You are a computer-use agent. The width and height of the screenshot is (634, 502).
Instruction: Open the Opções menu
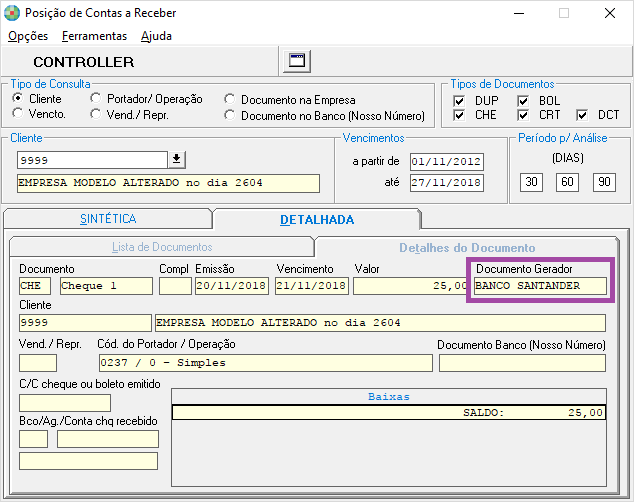(28, 36)
